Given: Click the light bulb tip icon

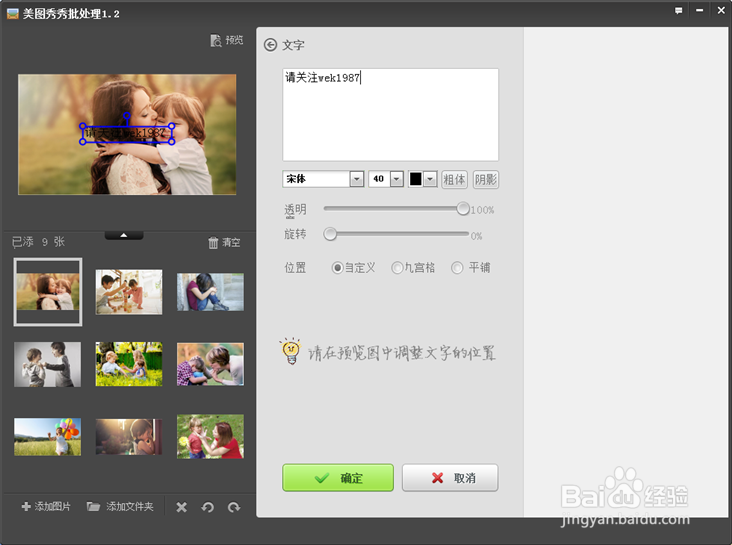Looking at the screenshot, I should (x=291, y=351).
